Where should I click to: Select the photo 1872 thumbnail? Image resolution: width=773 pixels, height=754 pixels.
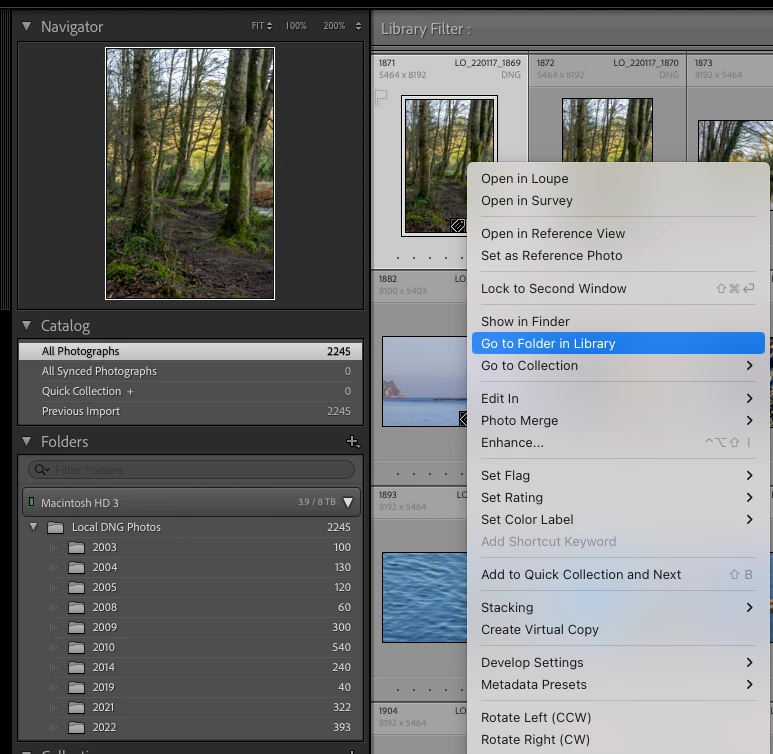pyautogui.click(x=607, y=131)
